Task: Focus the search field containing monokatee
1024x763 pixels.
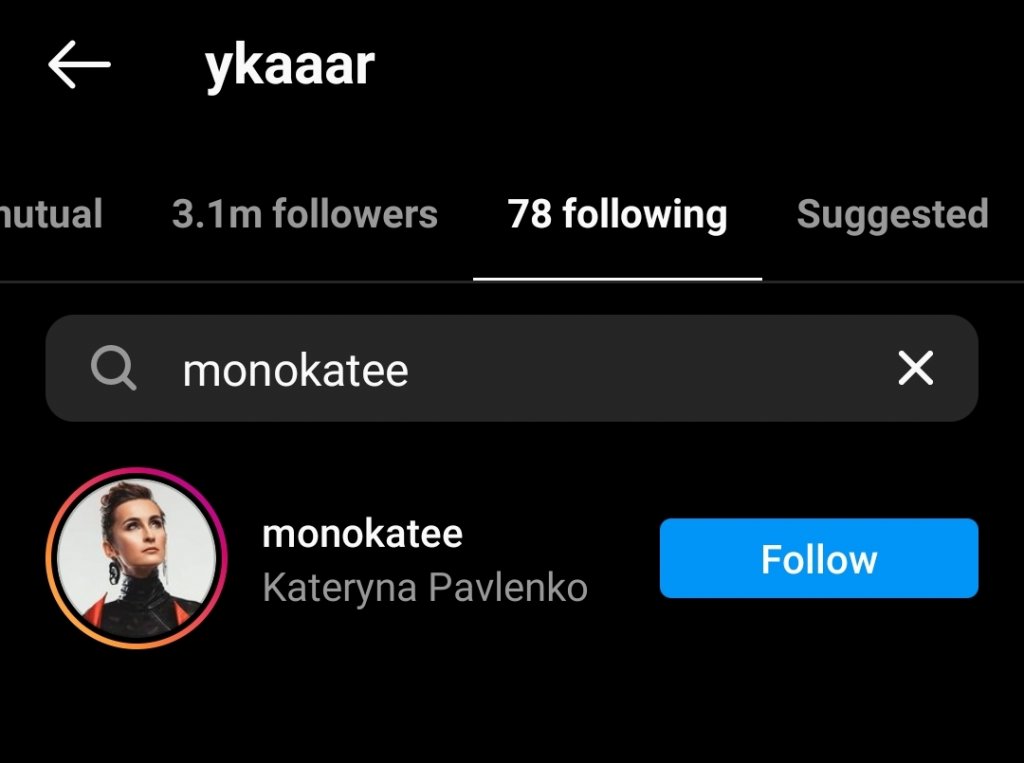Action: pos(512,368)
